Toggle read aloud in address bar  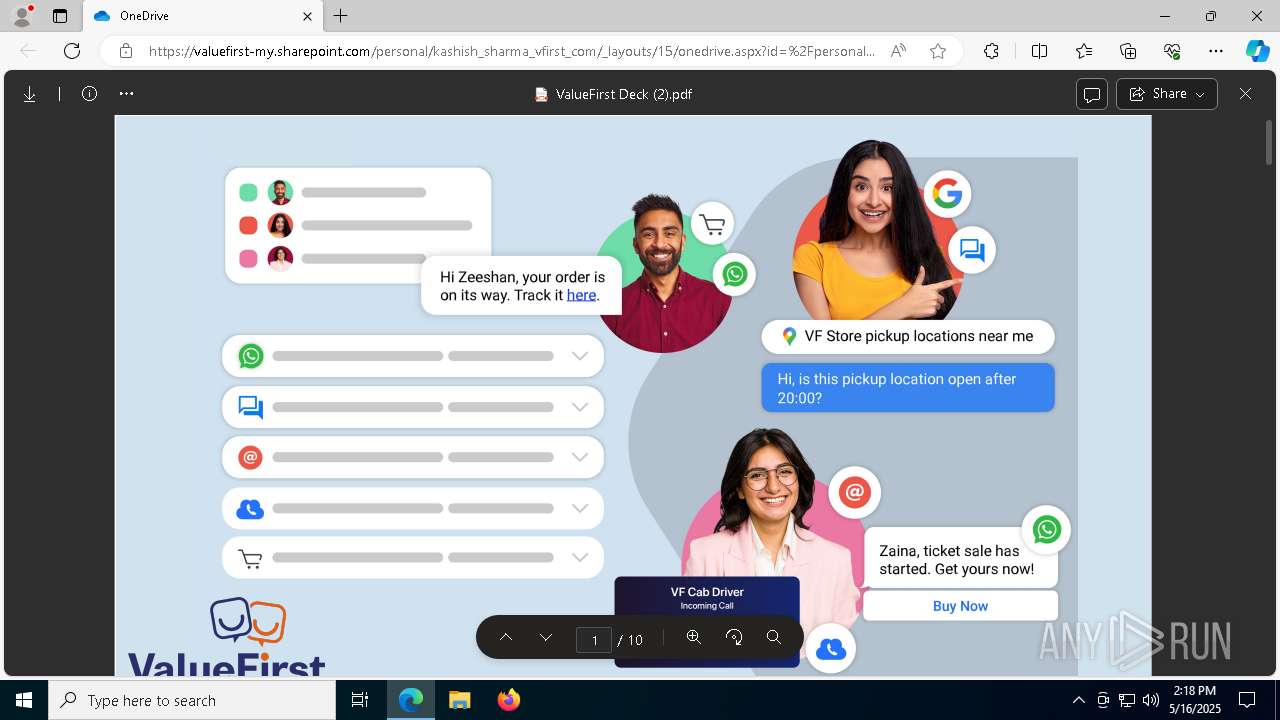tap(898, 51)
